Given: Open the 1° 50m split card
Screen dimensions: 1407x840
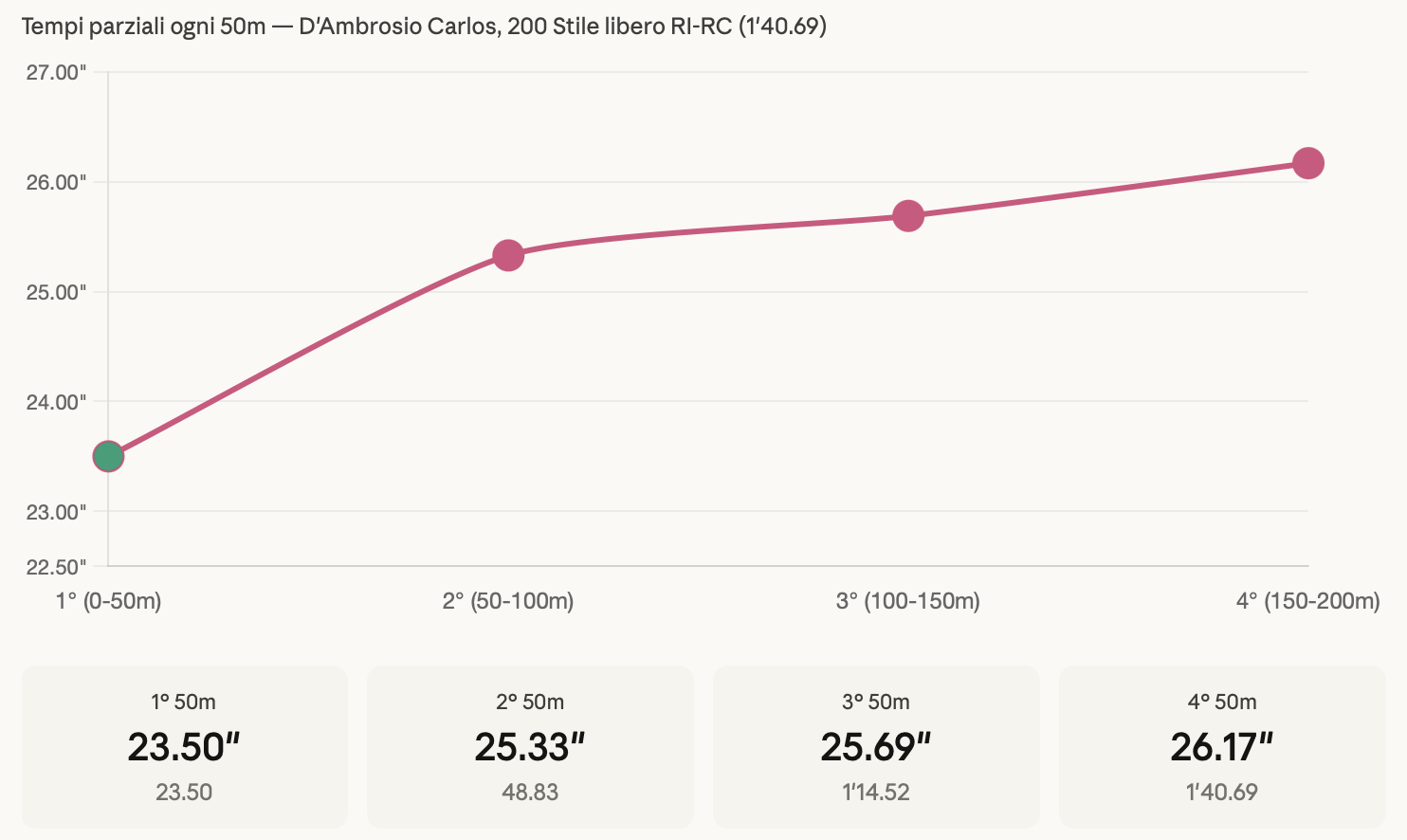Looking at the screenshot, I should pos(184,746).
